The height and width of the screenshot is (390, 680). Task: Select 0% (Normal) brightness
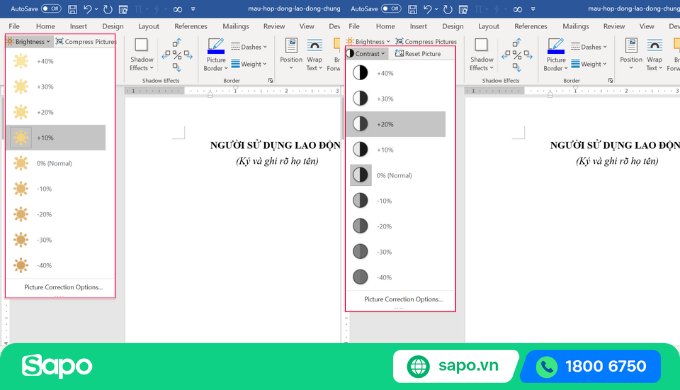(56, 163)
